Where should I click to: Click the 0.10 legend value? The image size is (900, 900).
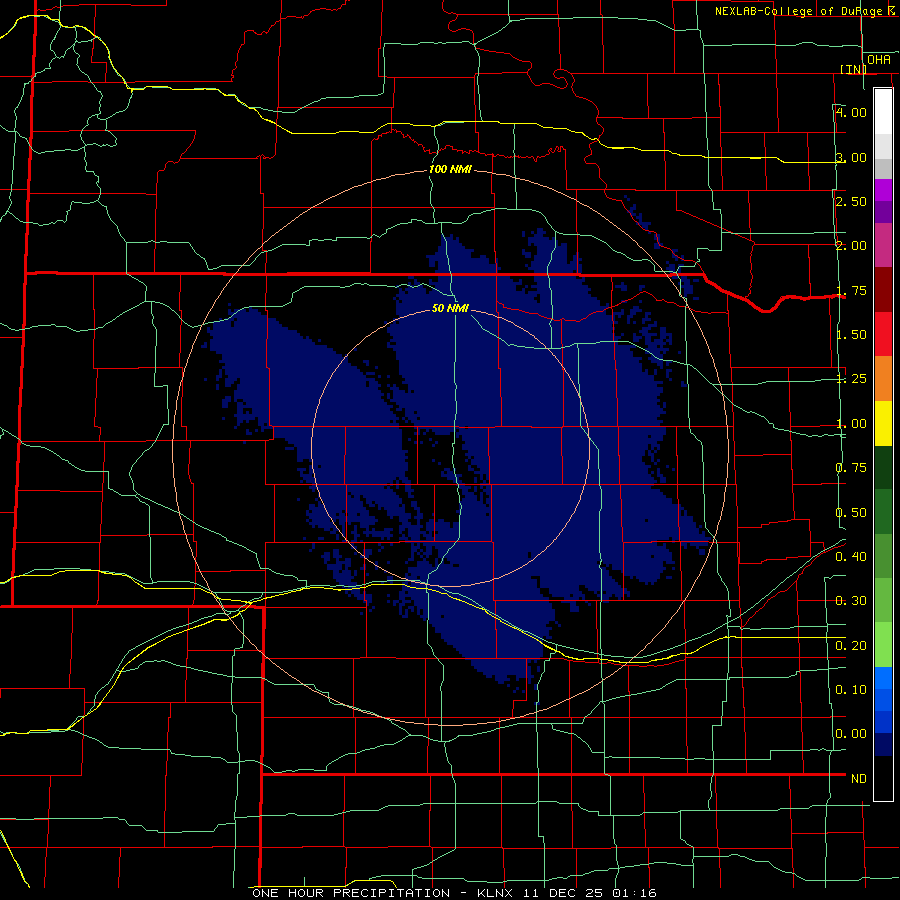(x=851, y=689)
